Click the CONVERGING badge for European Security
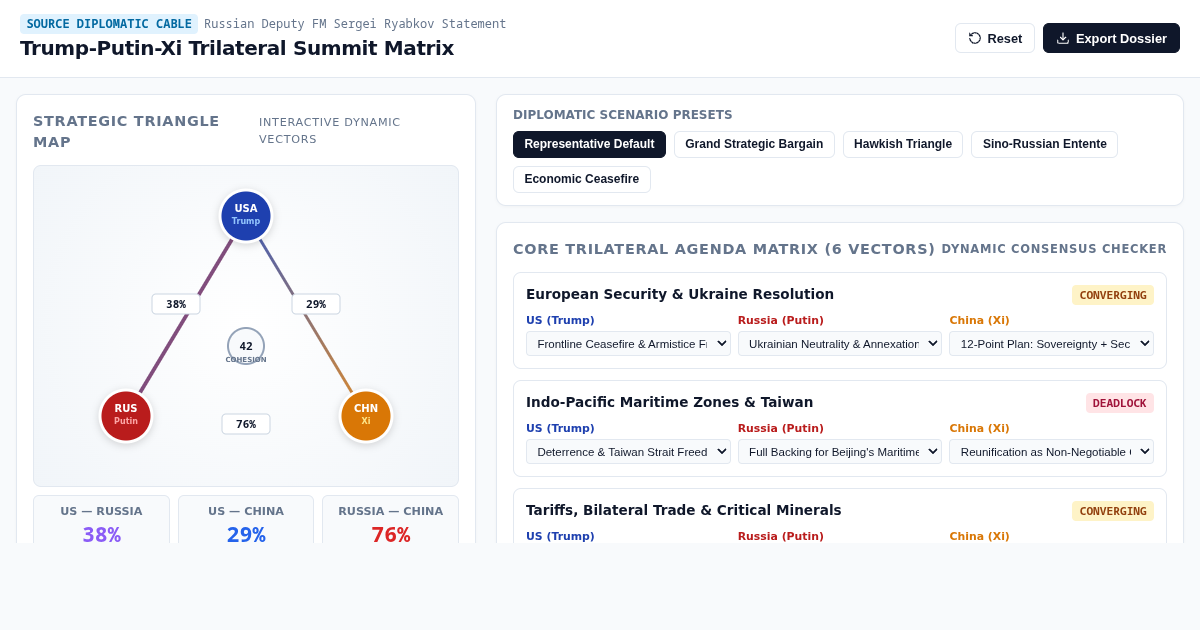Image resolution: width=1200 pixels, height=630 pixels. [x=1113, y=295]
